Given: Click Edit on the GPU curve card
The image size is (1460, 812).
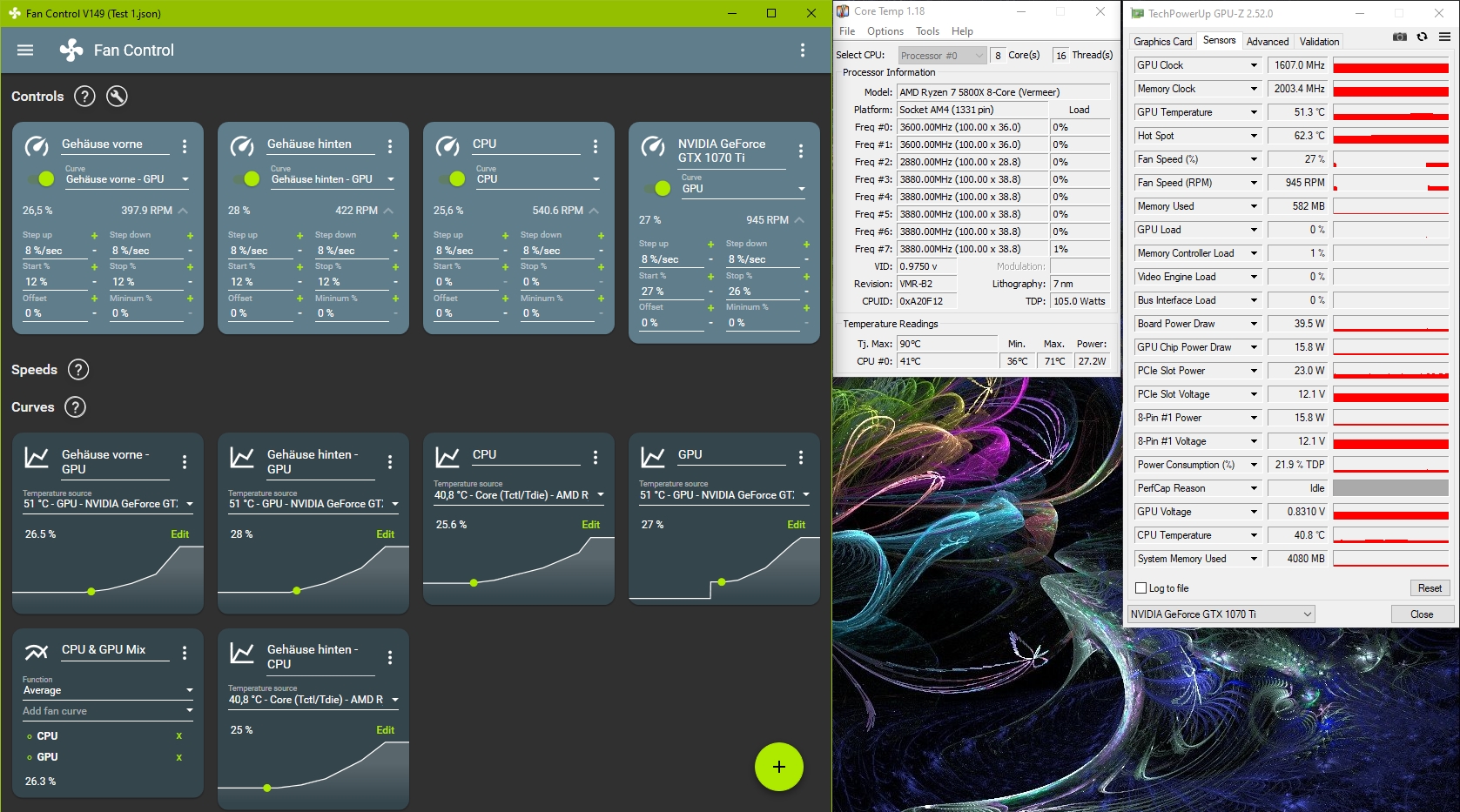Looking at the screenshot, I should pyautogui.click(x=796, y=525).
